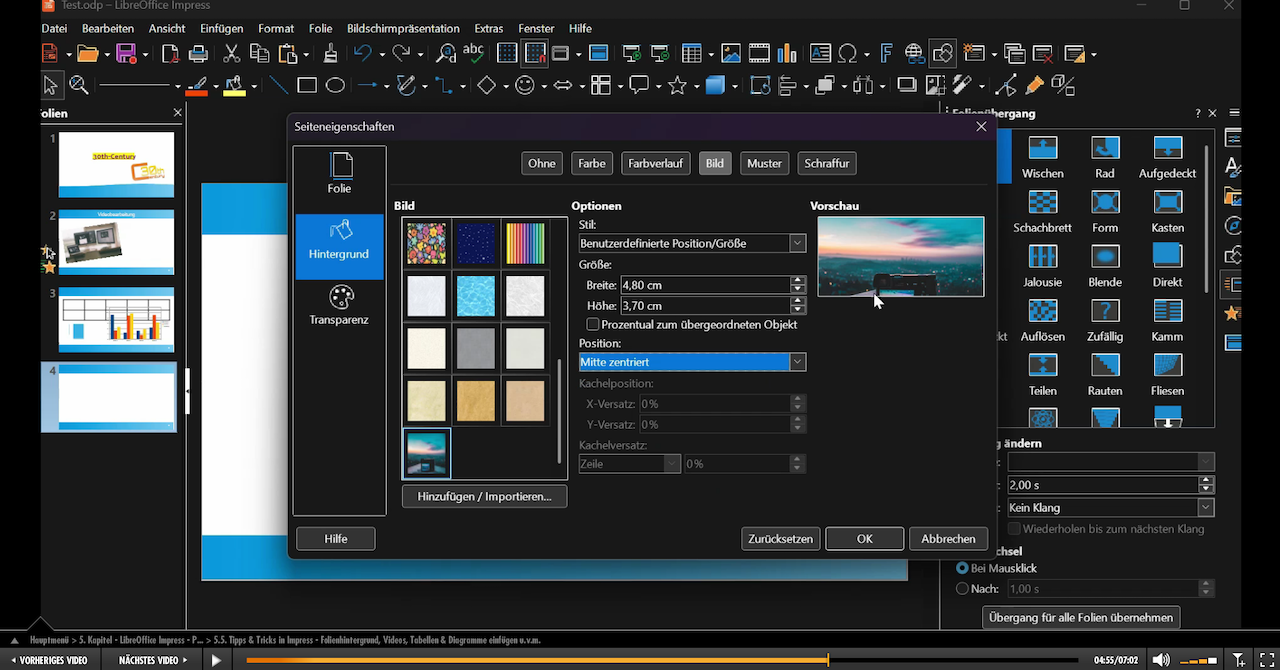Open the Save icon dropdown arrow
This screenshot has width=1280, height=670.
click(x=143, y=55)
